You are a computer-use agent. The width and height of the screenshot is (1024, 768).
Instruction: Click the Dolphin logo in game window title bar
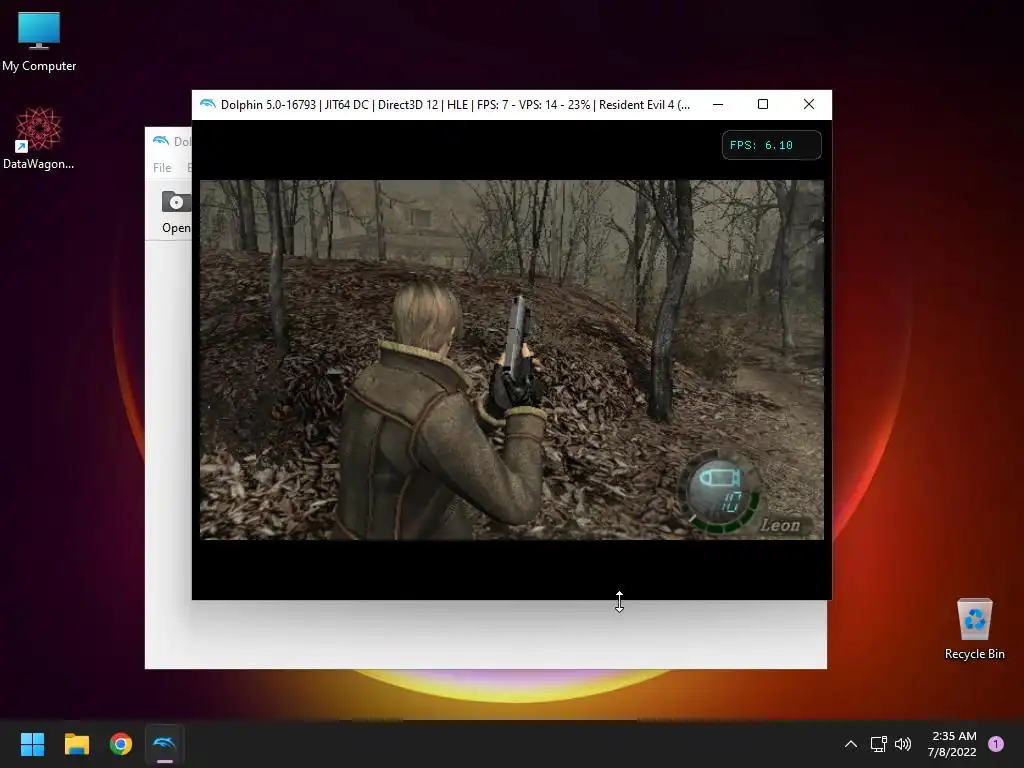[208, 104]
